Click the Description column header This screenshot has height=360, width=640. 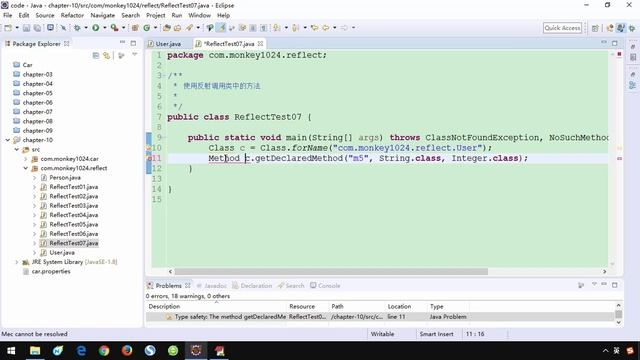coord(216,307)
